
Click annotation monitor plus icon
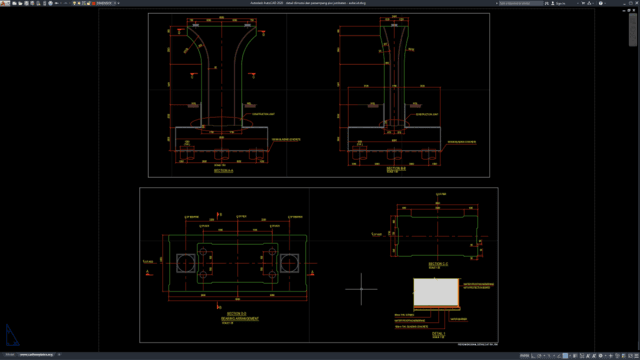click(x=611, y=356)
